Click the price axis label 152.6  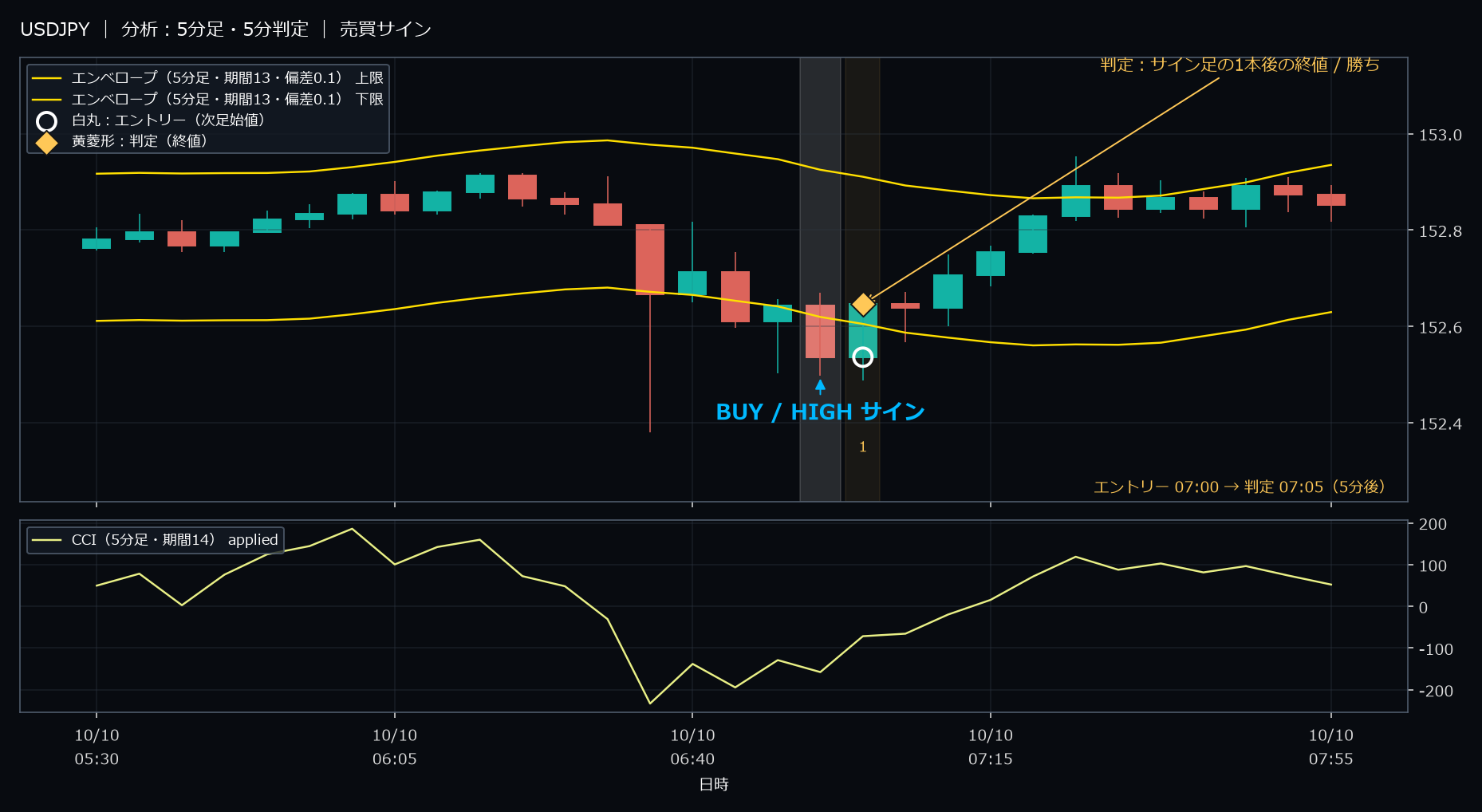point(1440,328)
